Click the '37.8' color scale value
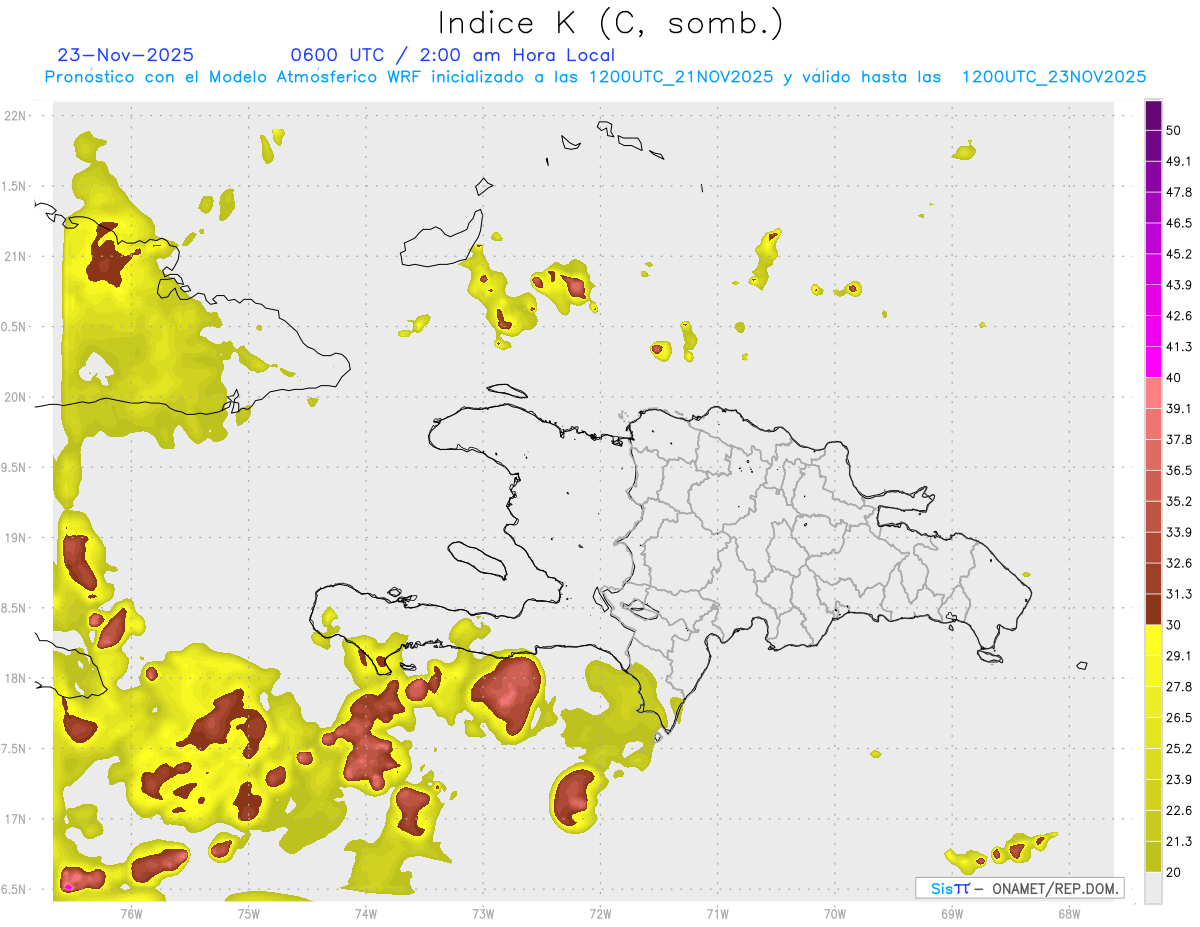Screen dimensions: 1200x927 tap(1179, 439)
